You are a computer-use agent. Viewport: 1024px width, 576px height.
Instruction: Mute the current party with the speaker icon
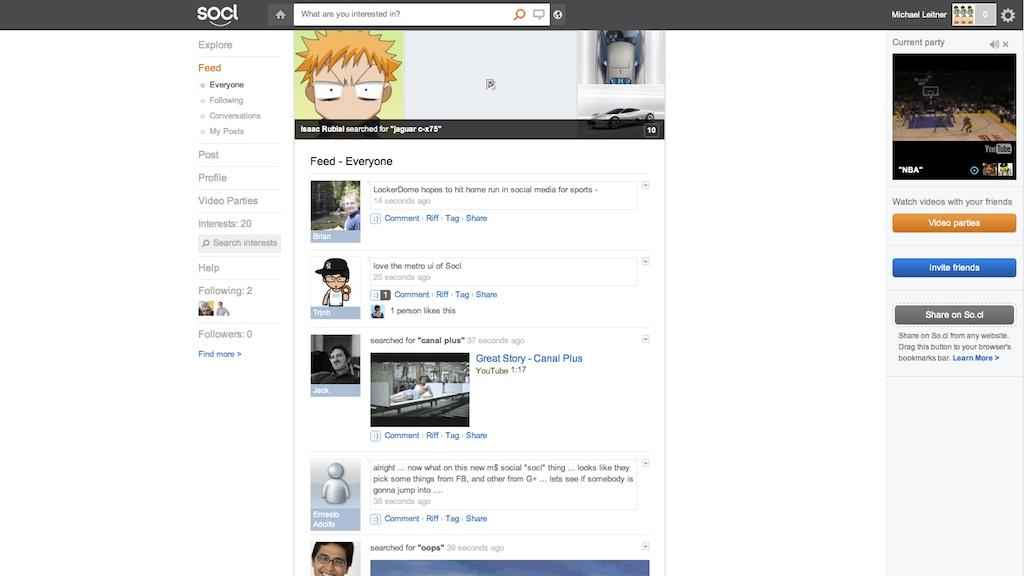tap(993, 44)
